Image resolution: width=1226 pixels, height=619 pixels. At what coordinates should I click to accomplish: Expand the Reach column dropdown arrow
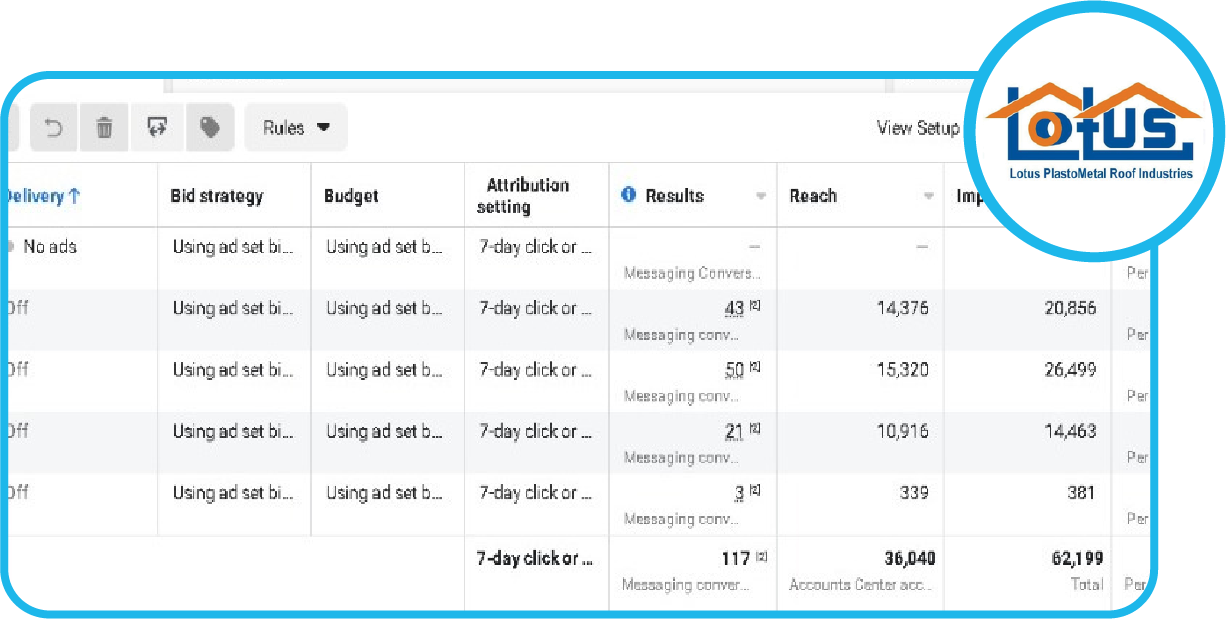click(929, 196)
